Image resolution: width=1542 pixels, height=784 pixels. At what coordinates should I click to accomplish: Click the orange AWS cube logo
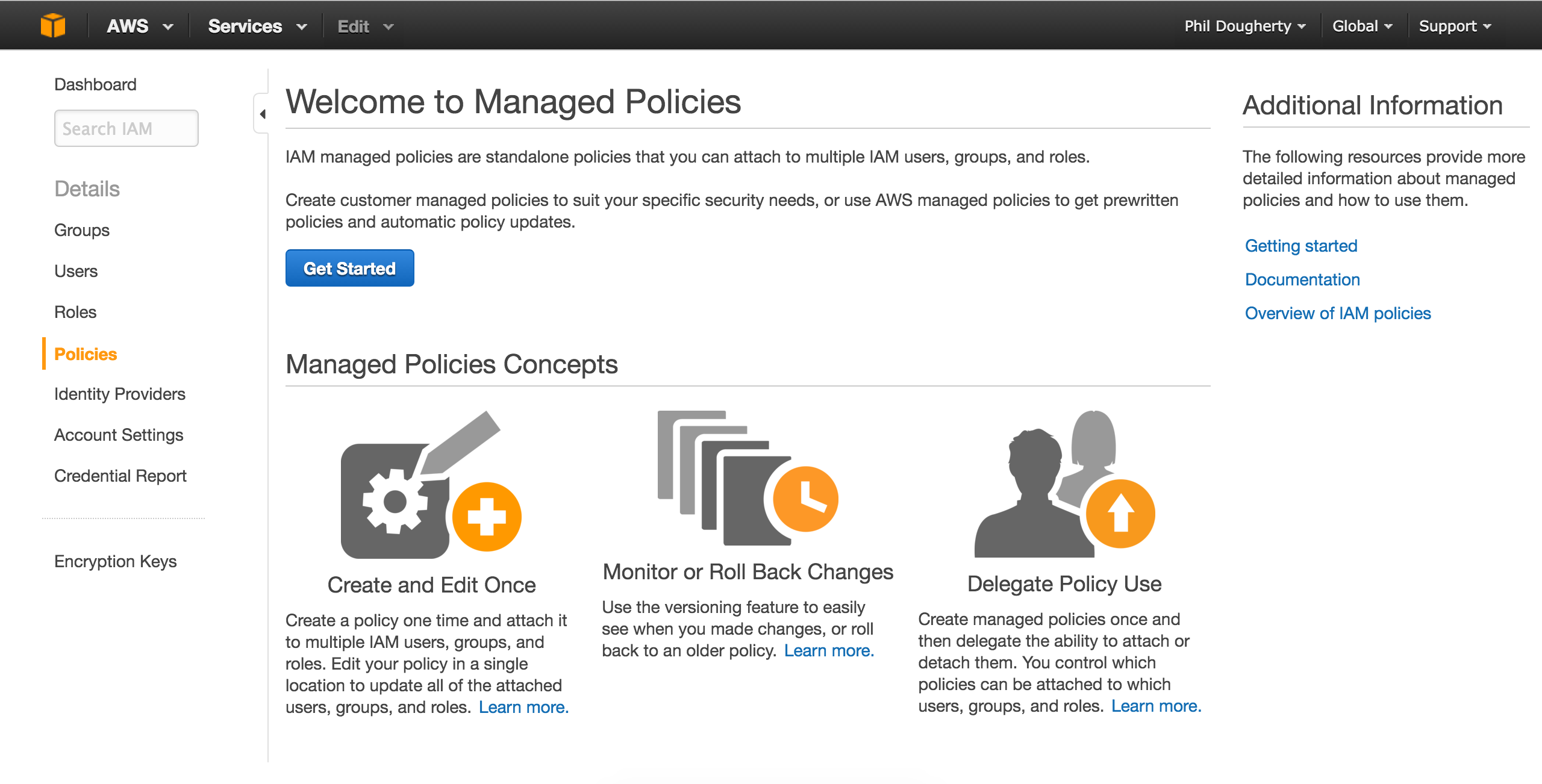[x=53, y=26]
